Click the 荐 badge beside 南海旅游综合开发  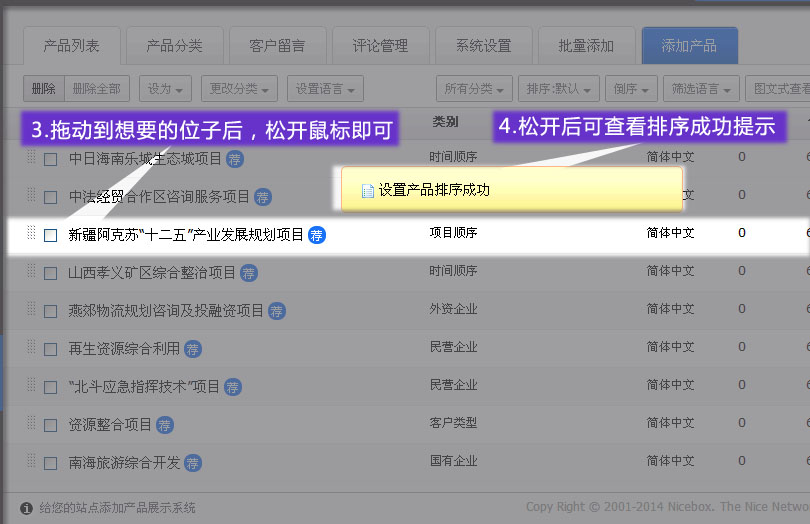click(193, 463)
